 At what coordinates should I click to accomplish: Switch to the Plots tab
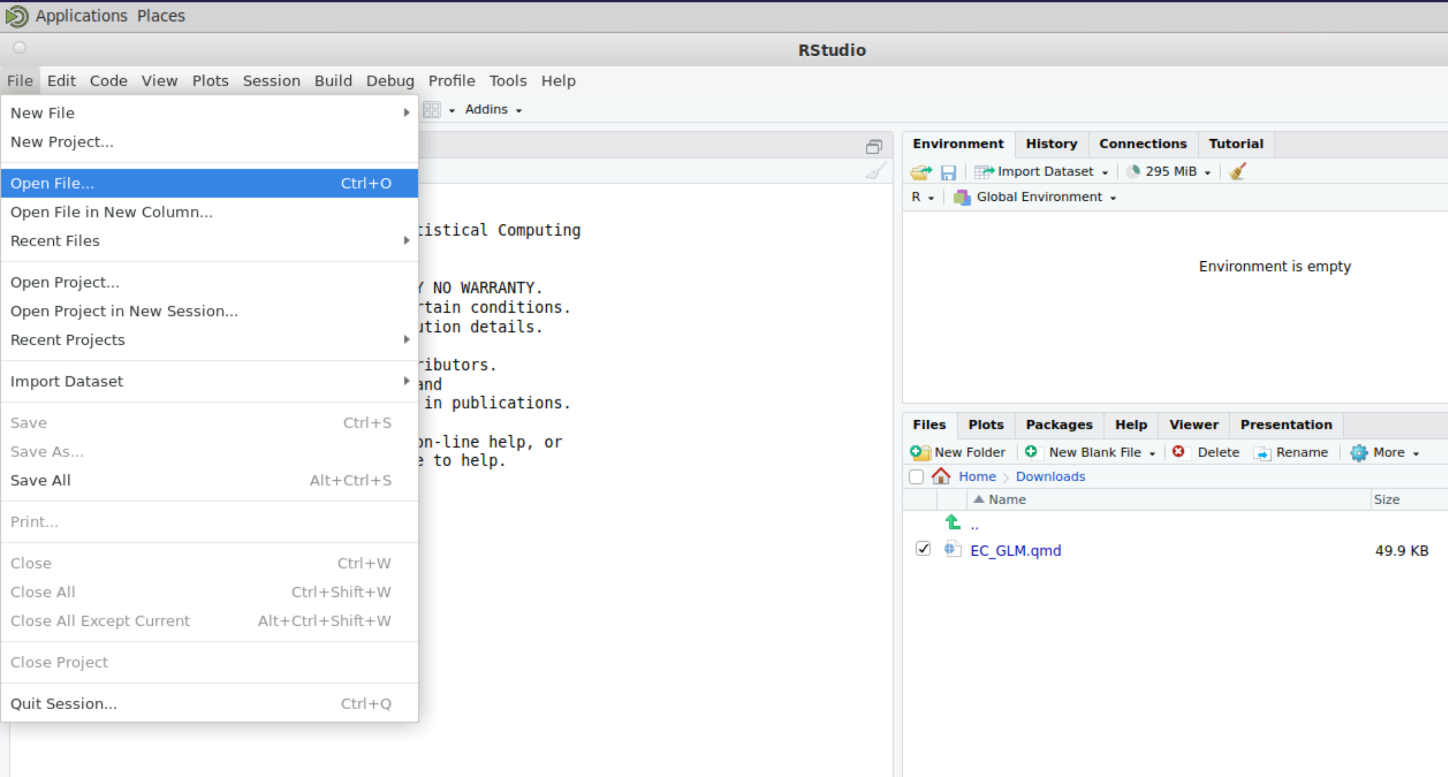(x=986, y=425)
